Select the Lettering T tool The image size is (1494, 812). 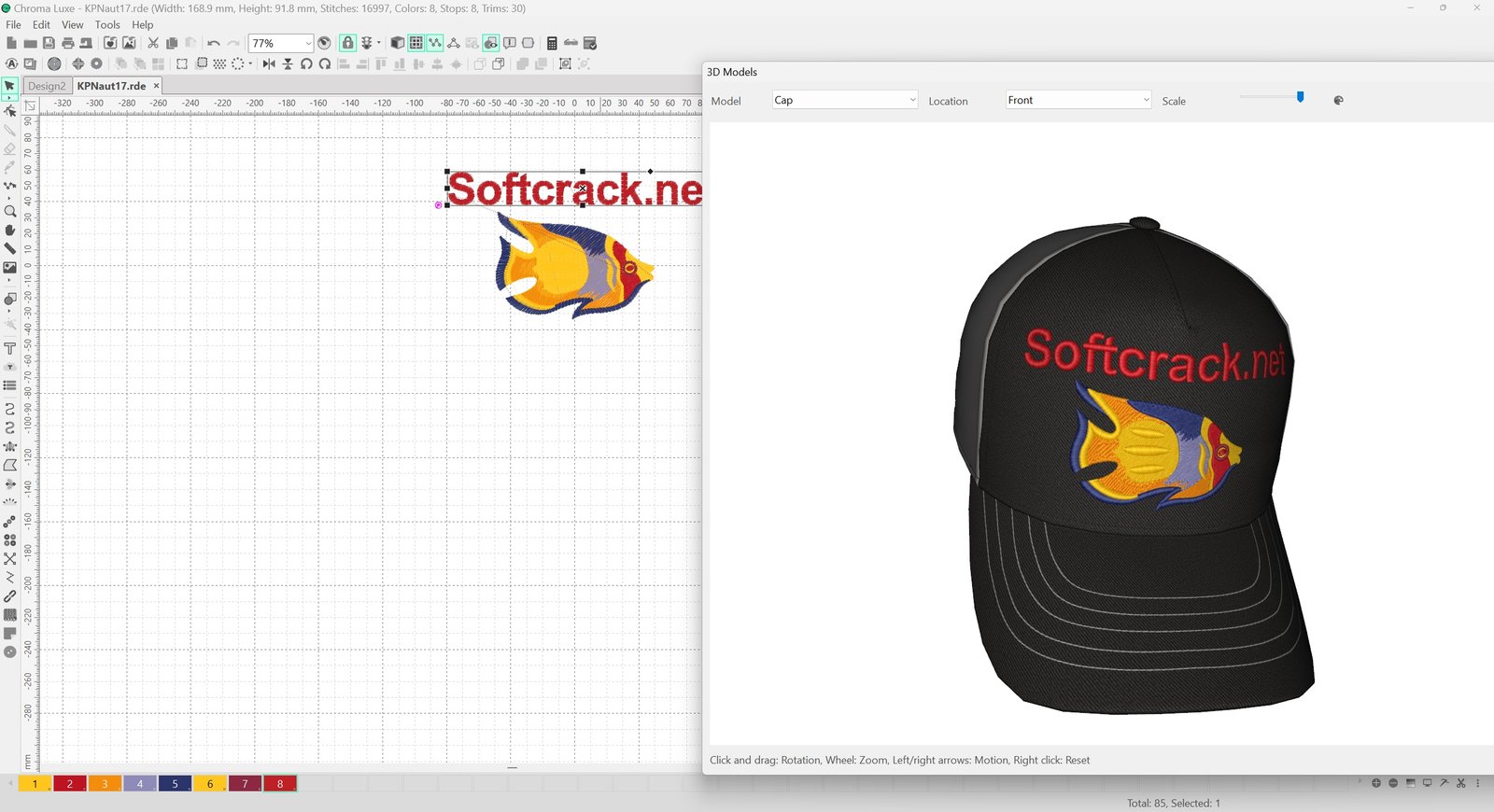10,348
